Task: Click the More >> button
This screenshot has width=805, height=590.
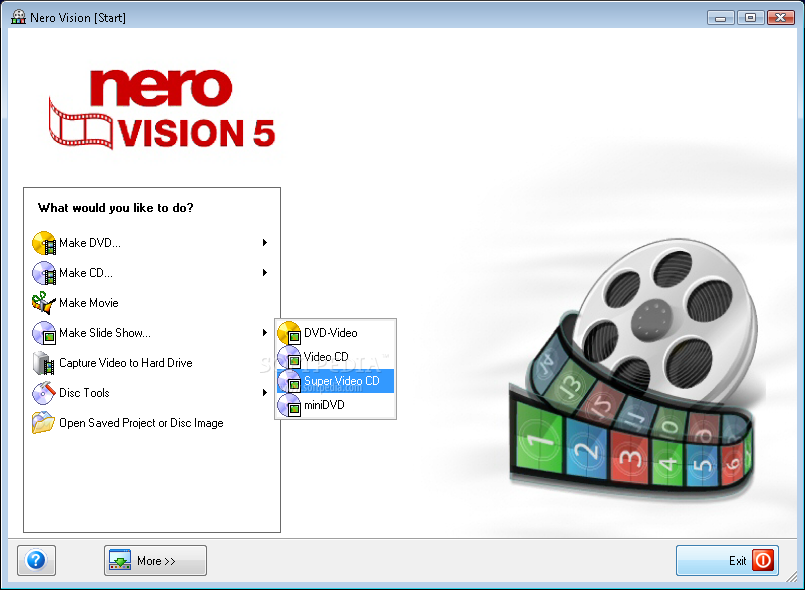Action: click(x=156, y=560)
